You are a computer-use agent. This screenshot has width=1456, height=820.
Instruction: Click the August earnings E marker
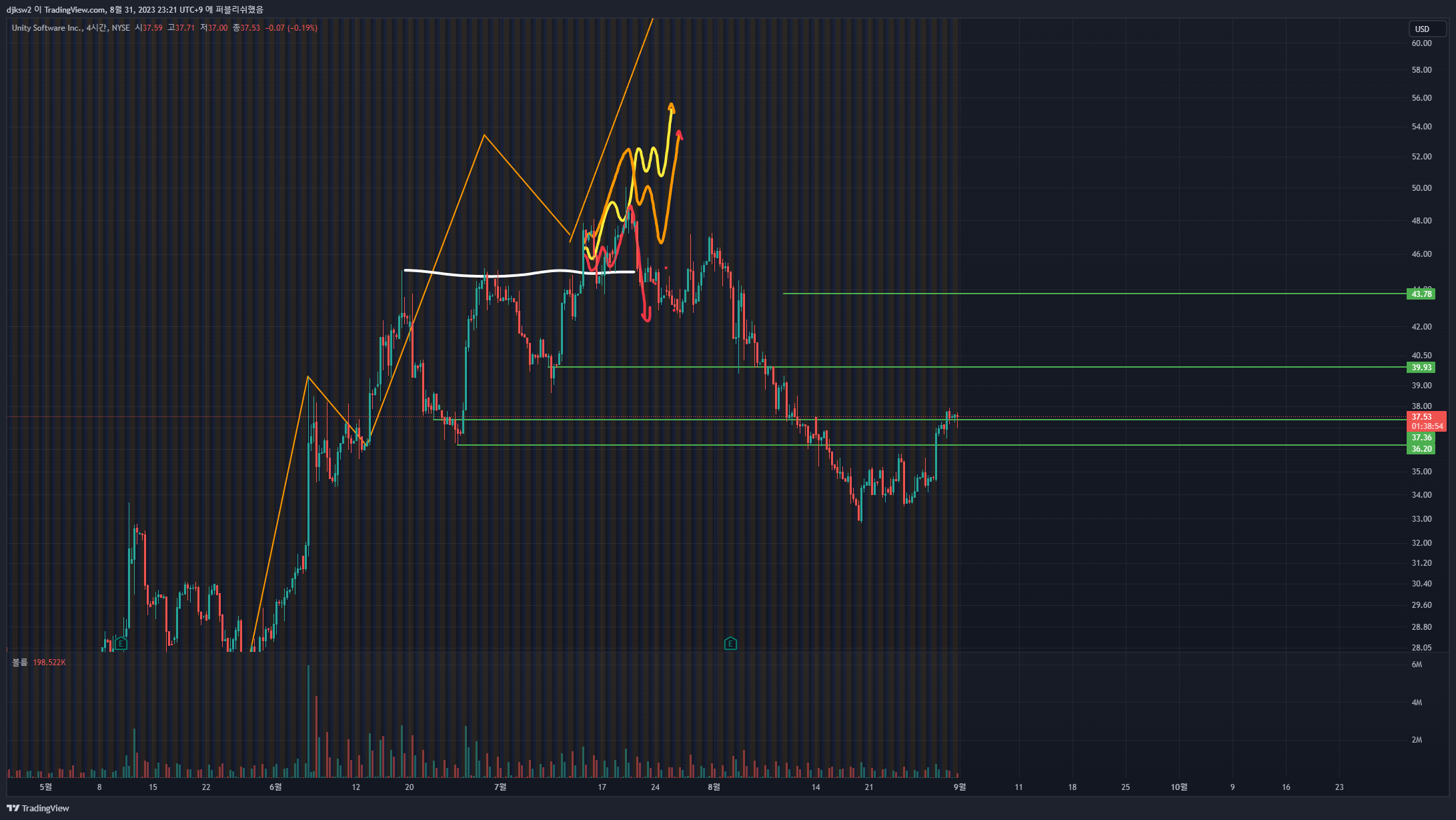pyautogui.click(x=730, y=643)
